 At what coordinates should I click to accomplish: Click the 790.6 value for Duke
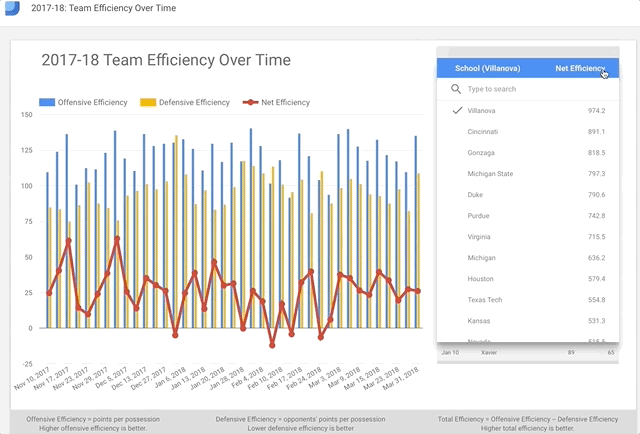click(x=596, y=195)
